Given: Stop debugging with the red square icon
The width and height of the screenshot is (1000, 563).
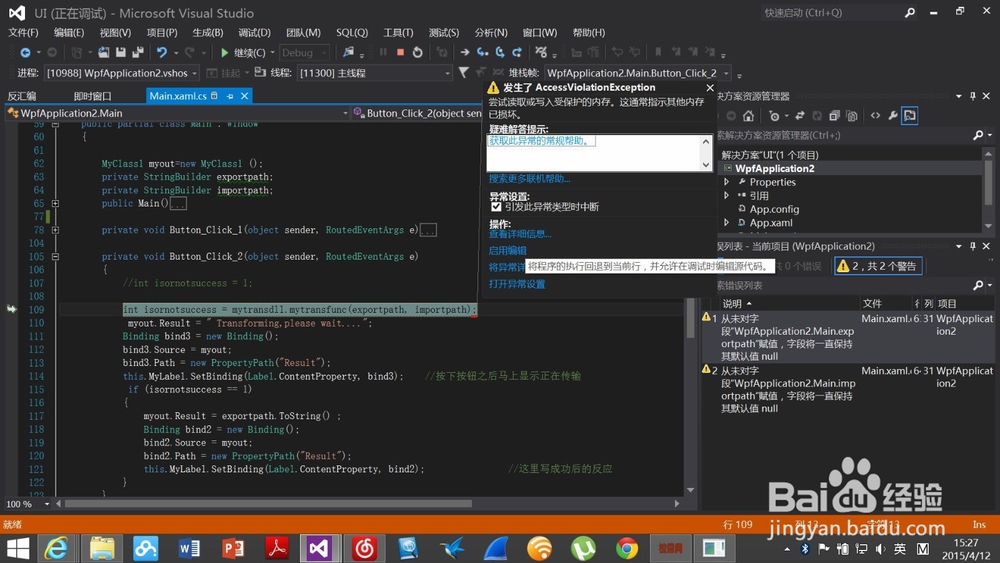Looking at the screenshot, I should click(401, 52).
